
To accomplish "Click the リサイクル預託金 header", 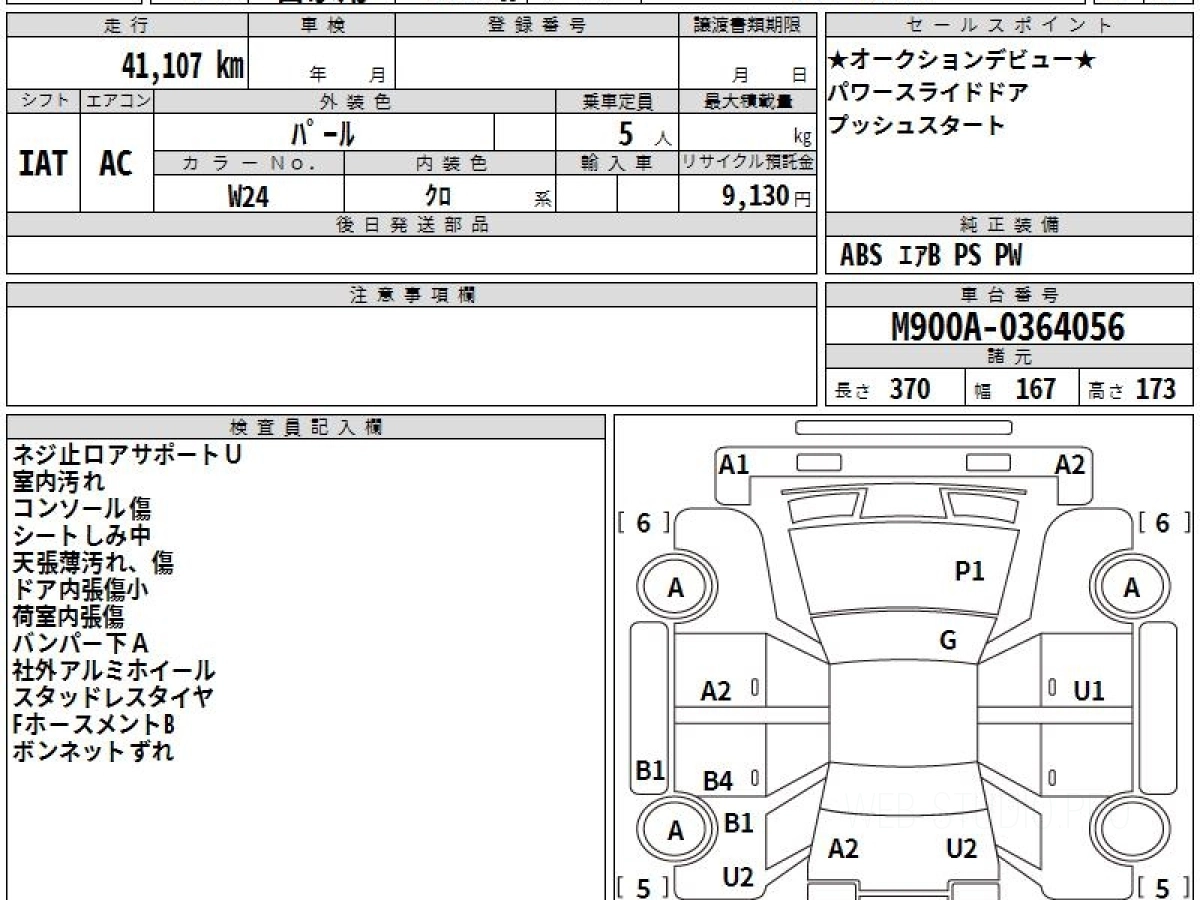I will click(748, 163).
